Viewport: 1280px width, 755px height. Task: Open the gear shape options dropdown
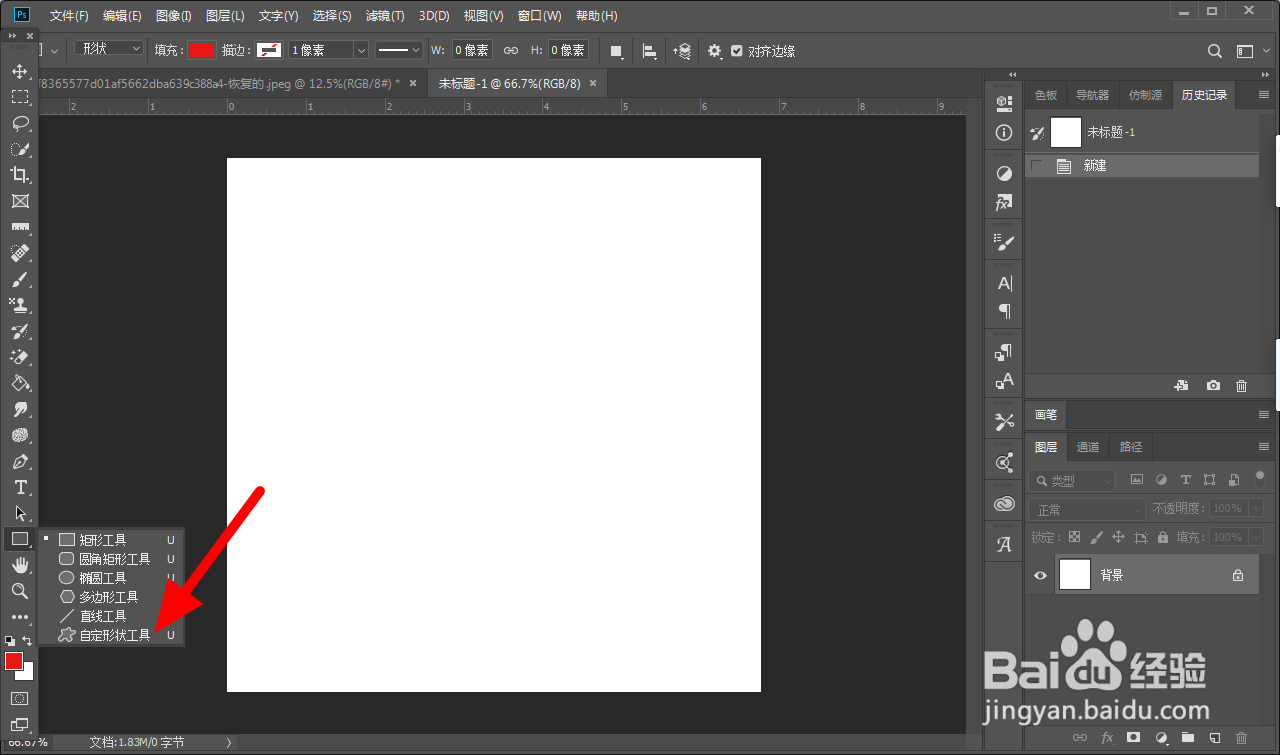coord(714,51)
